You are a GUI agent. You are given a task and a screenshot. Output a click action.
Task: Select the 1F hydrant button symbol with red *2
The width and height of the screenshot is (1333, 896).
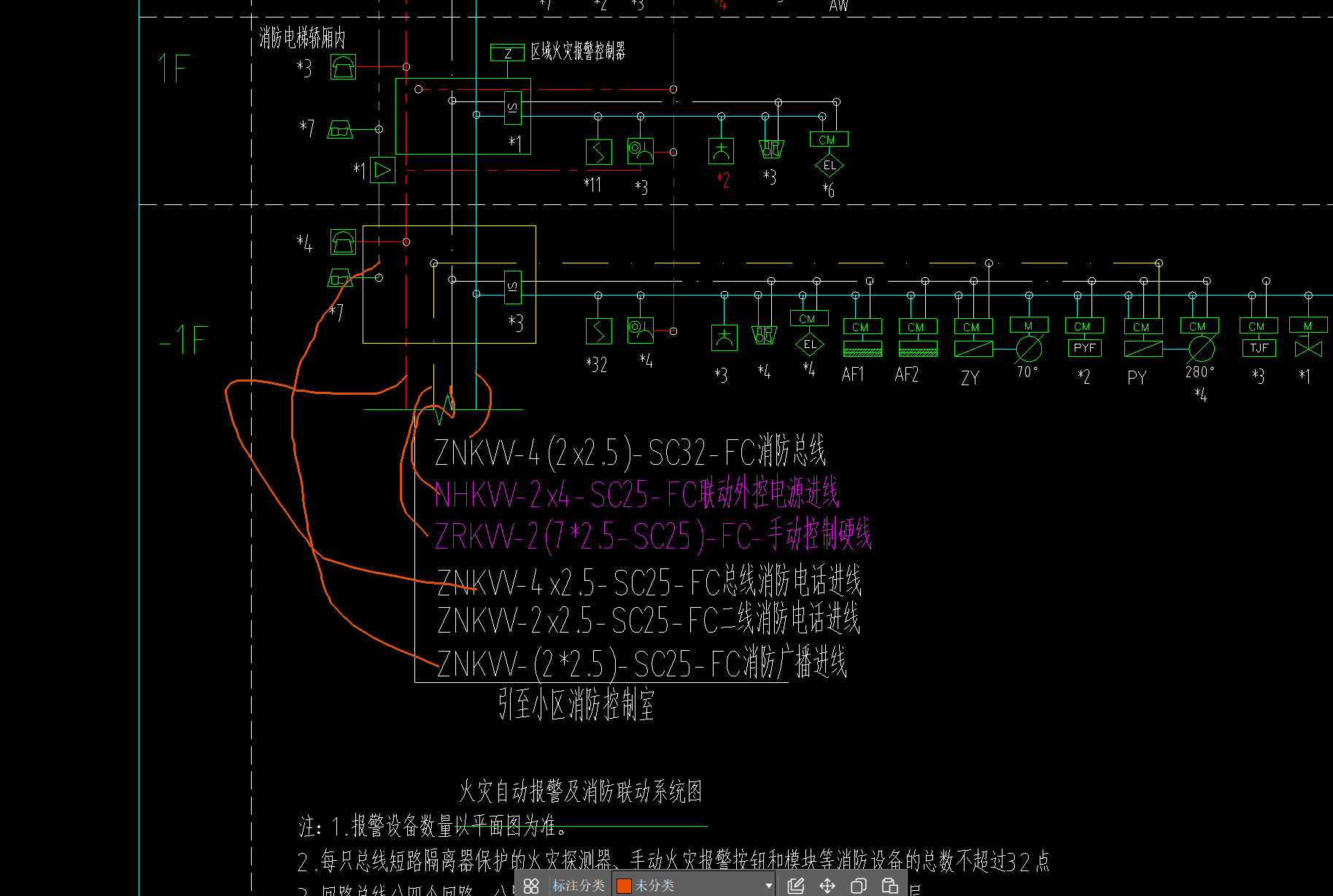pos(721,151)
